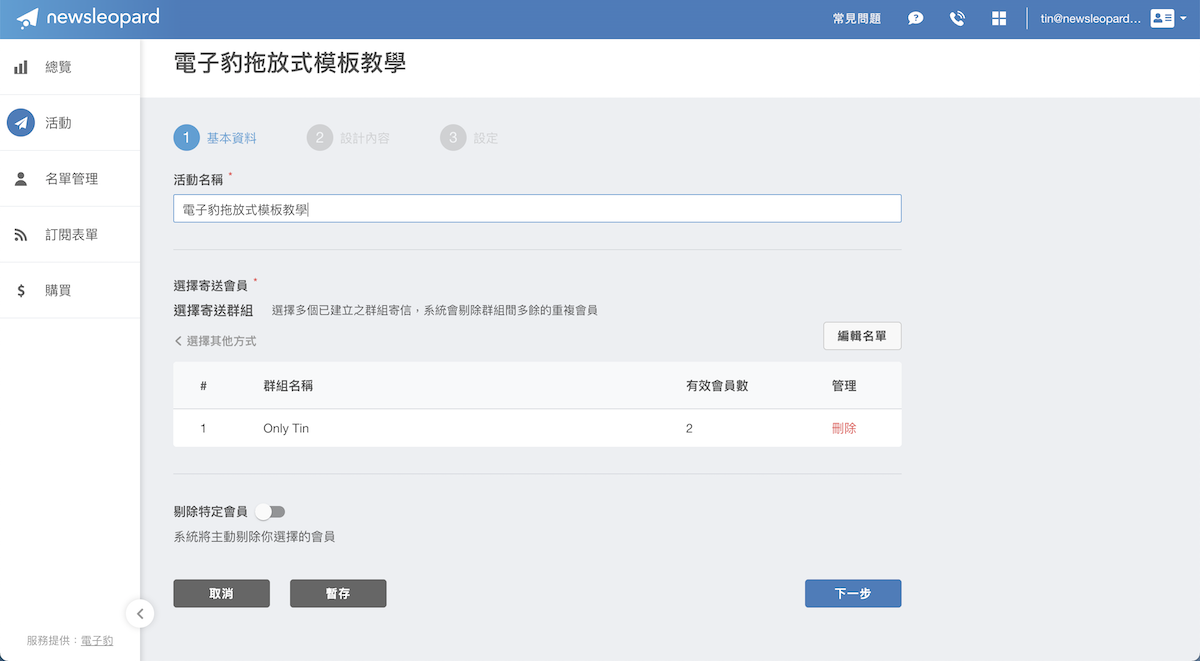1200x661 pixels.
Task: Click the page title 電子豹拖放式模板教學
Action: point(290,62)
